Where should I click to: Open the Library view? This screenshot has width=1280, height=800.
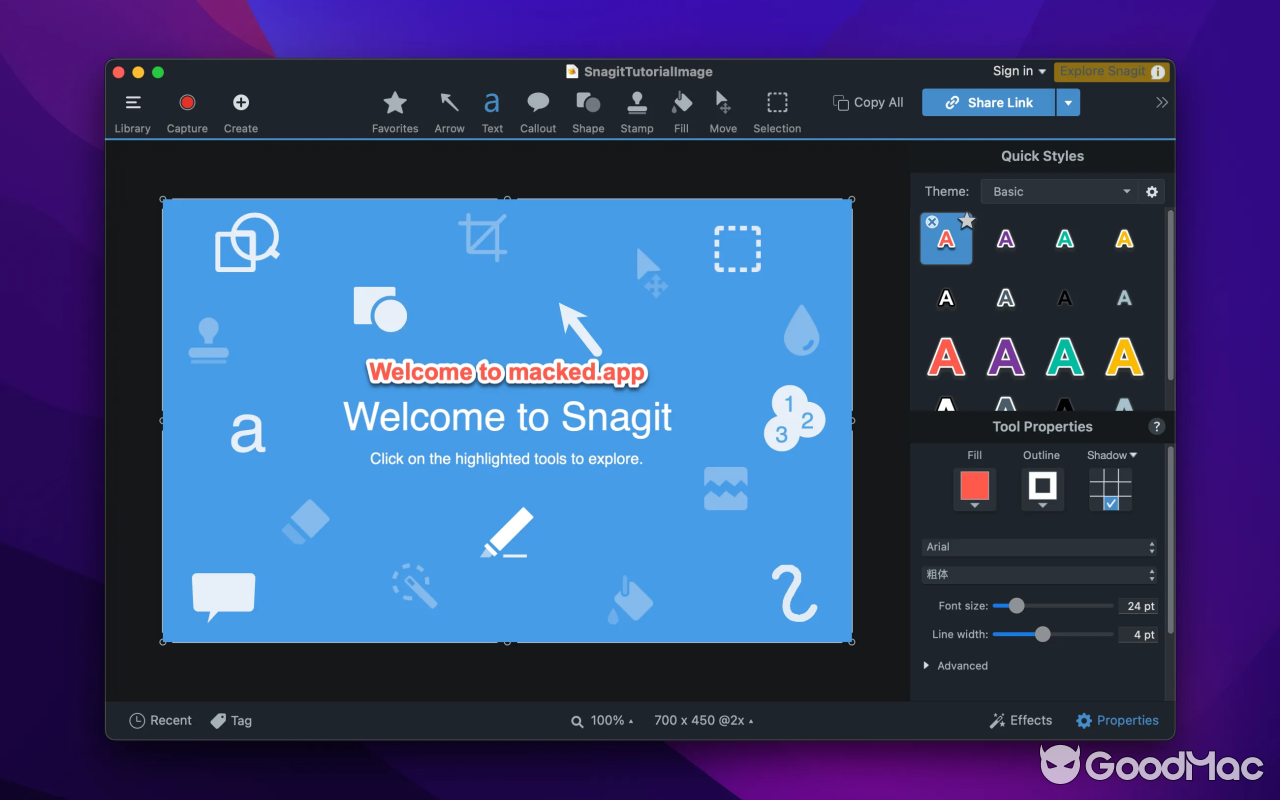tap(133, 110)
